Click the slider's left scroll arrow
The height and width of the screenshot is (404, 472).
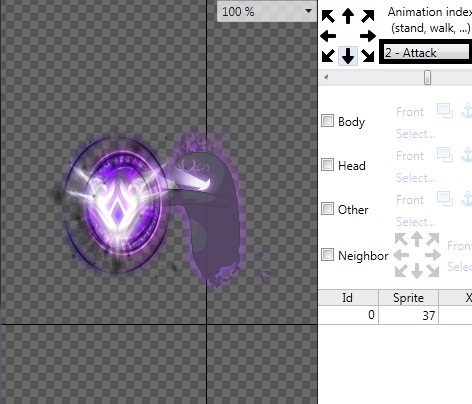(x=326, y=78)
